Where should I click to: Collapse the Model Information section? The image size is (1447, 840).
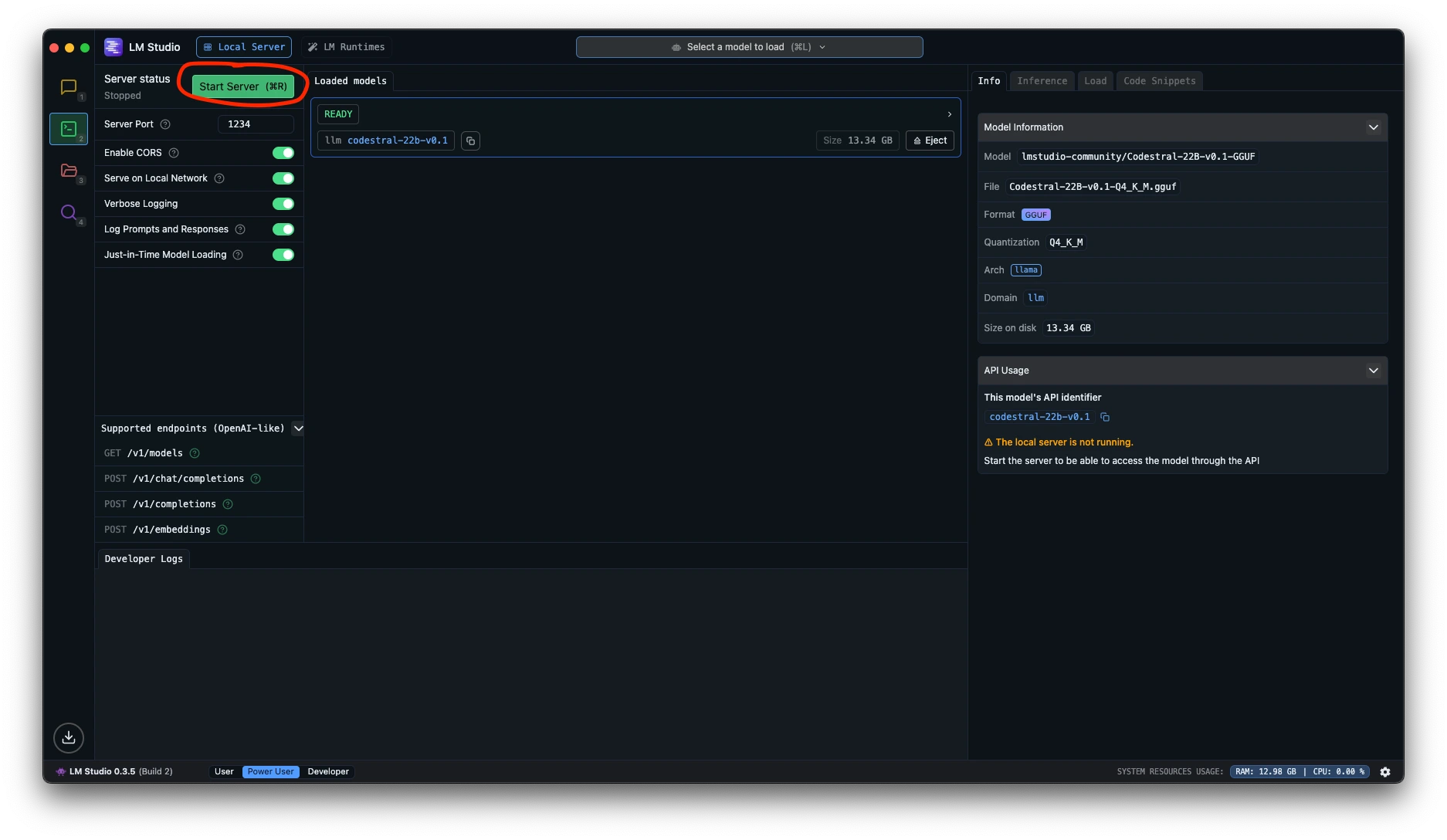pyautogui.click(x=1373, y=127)
